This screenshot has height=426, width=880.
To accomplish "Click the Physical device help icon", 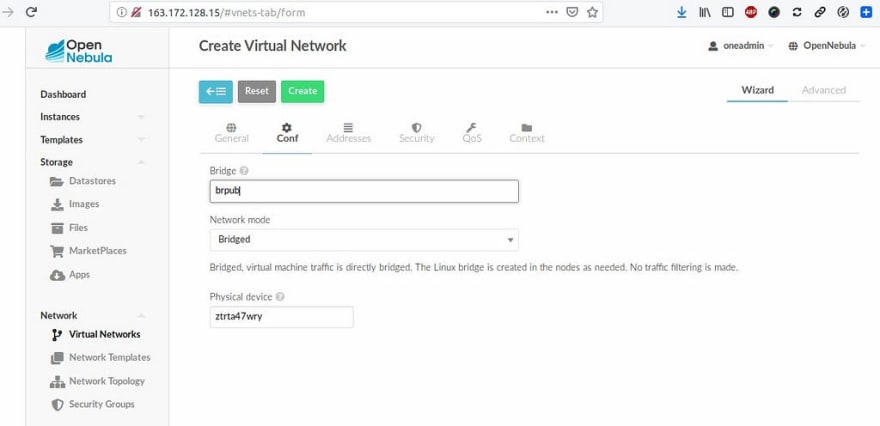I will (x=280, y=296).
